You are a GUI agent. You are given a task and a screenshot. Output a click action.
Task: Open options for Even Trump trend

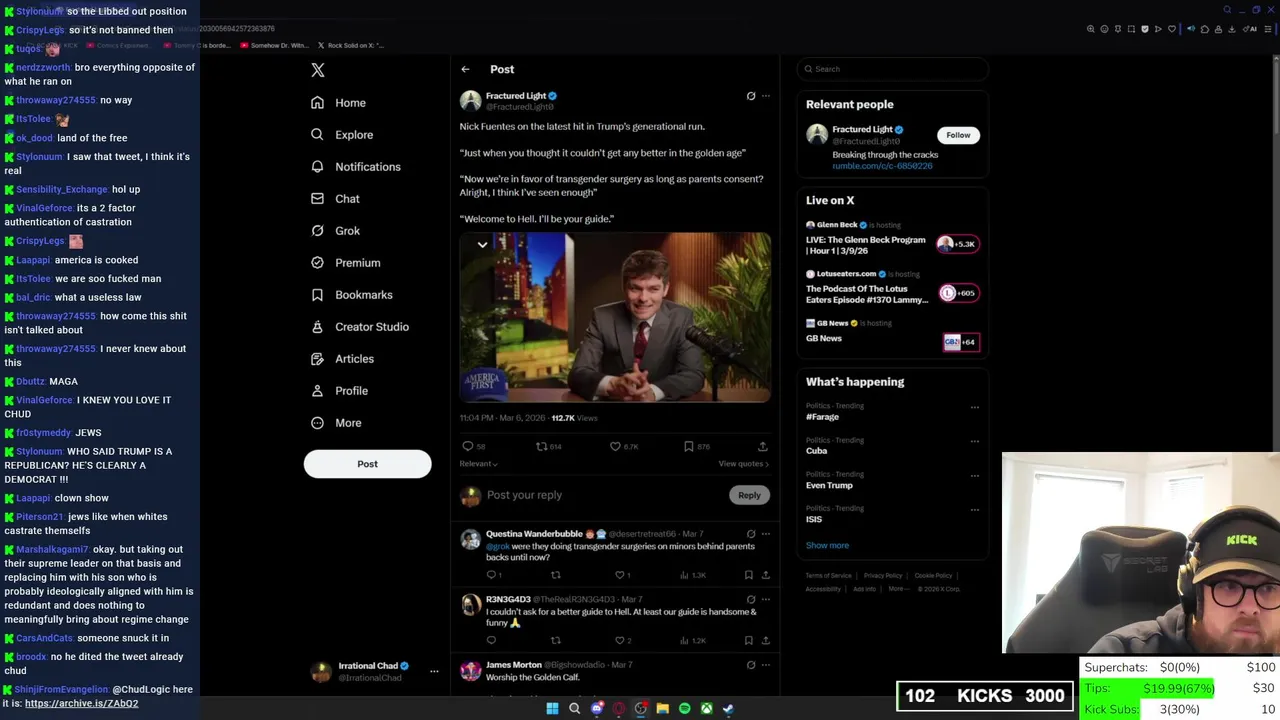click(975, 476)
